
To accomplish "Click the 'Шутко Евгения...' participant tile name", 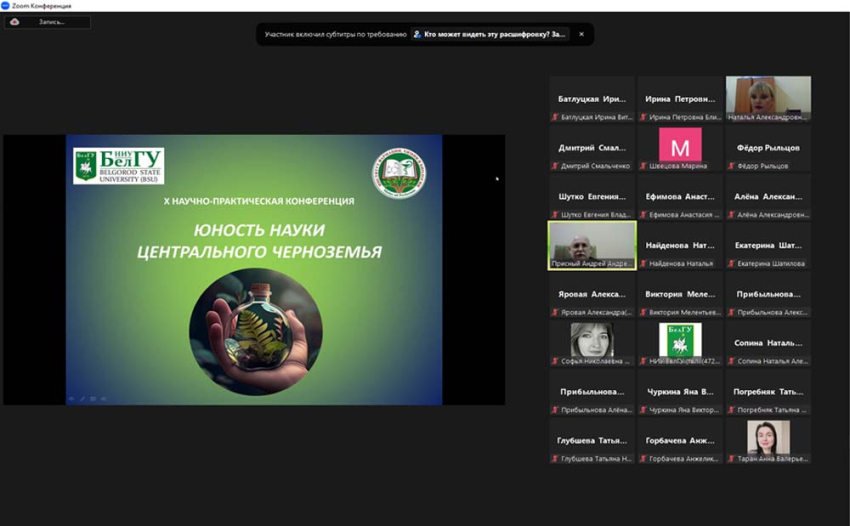I will point(591,196).
